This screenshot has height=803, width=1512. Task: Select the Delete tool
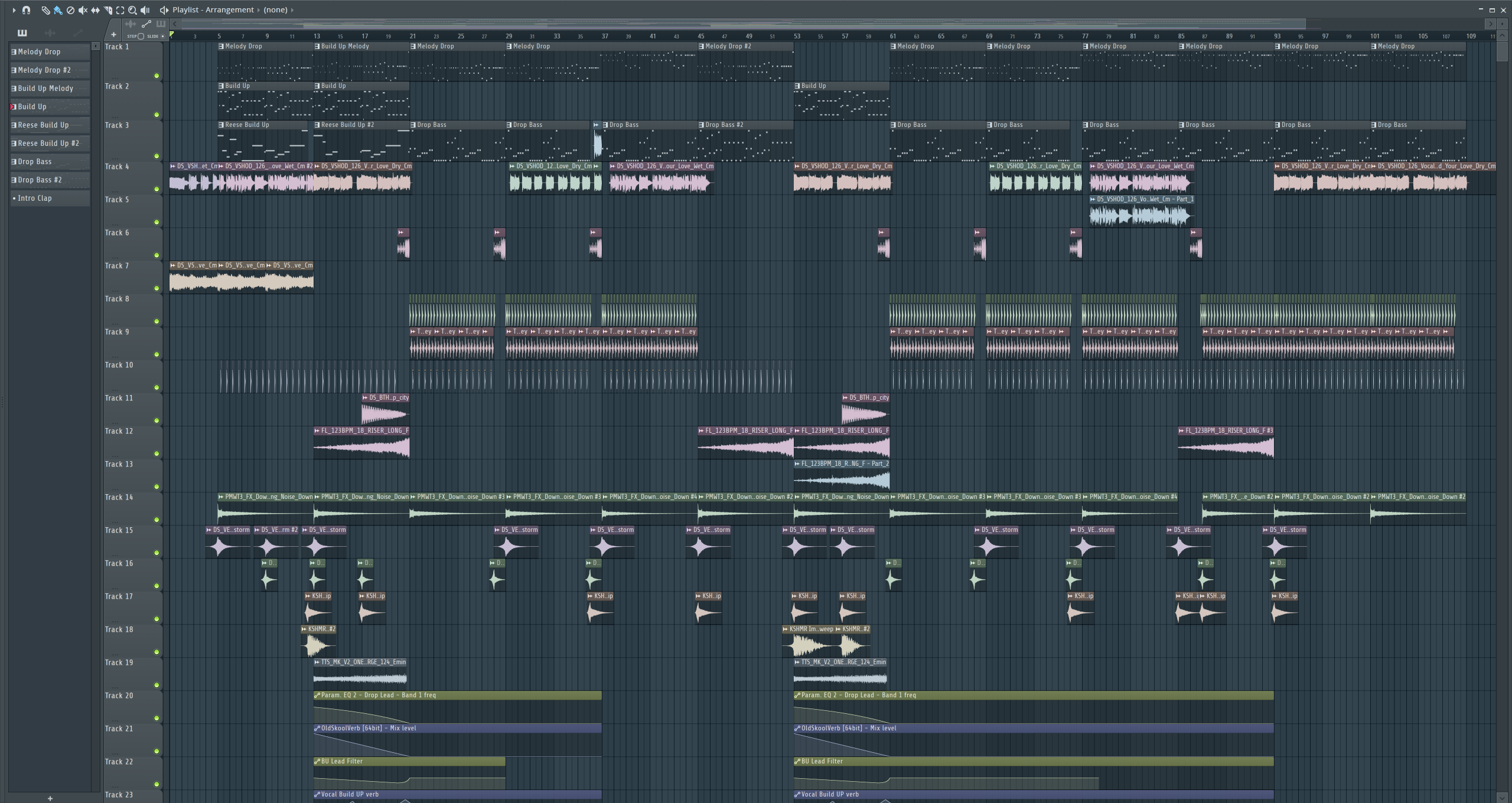70,10
